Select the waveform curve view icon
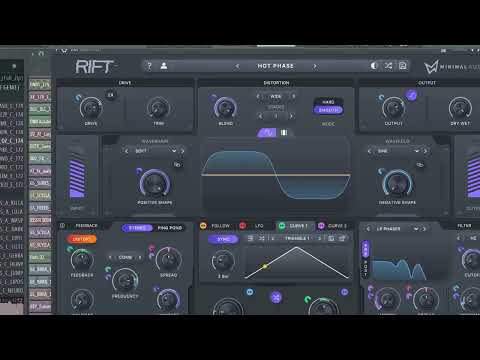This screenshot has width=480, height=360. [267, 133]
